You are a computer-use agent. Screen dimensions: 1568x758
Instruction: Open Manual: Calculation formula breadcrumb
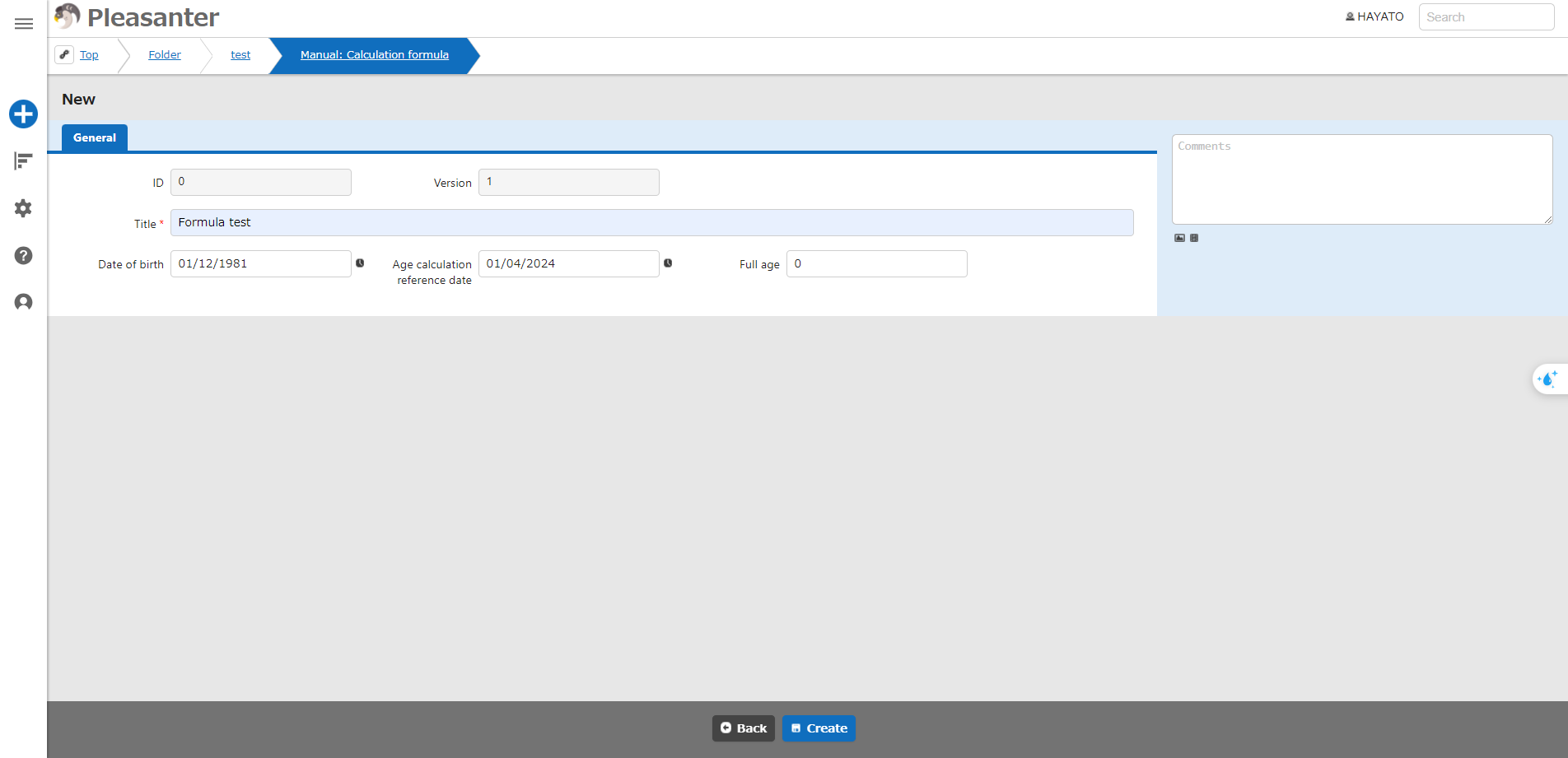[x=375, y=54]
